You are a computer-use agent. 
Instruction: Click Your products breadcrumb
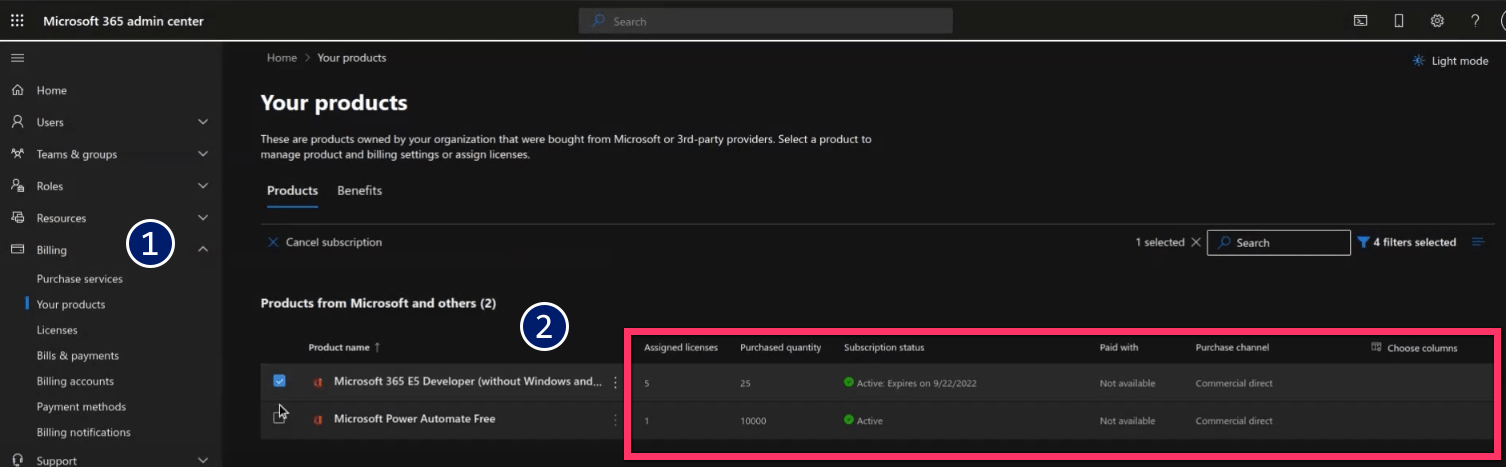[x=352, y=58]
